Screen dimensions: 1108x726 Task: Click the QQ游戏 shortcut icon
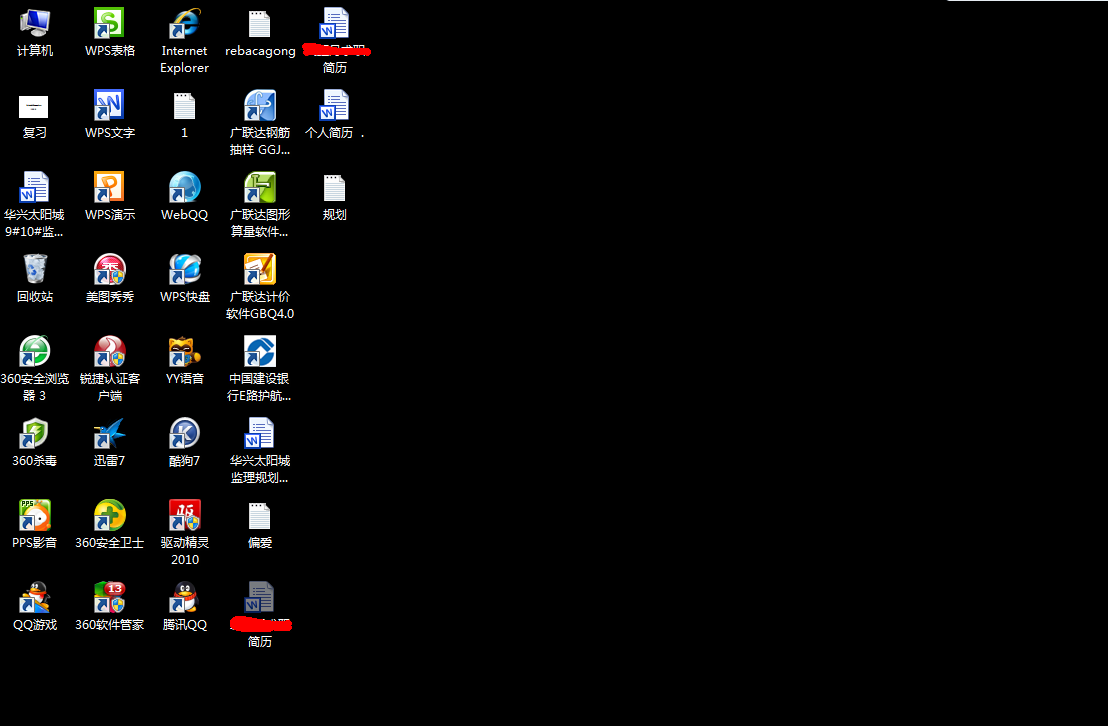coord(35,597)
